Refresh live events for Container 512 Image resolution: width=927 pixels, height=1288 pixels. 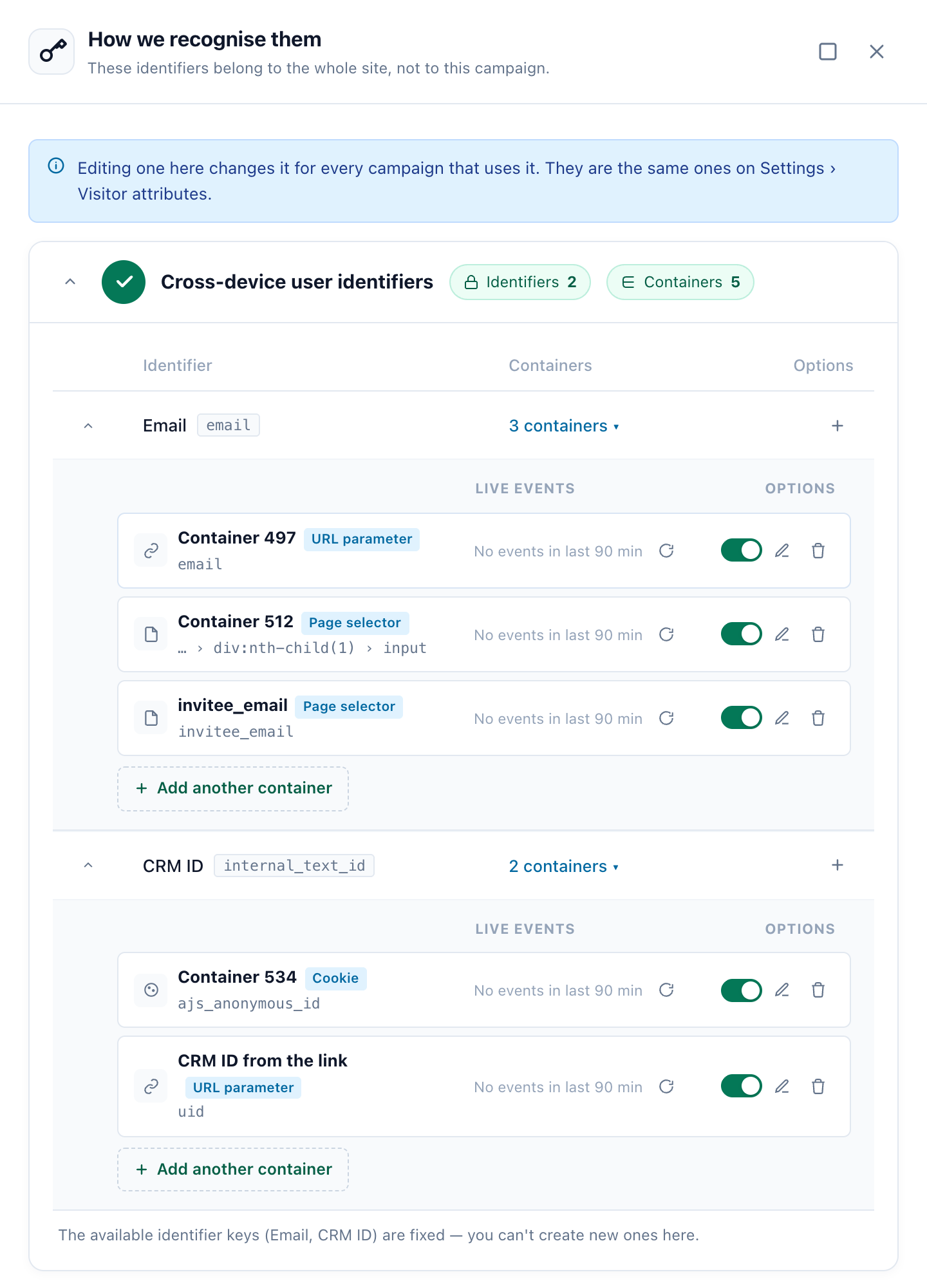[667, 634]
